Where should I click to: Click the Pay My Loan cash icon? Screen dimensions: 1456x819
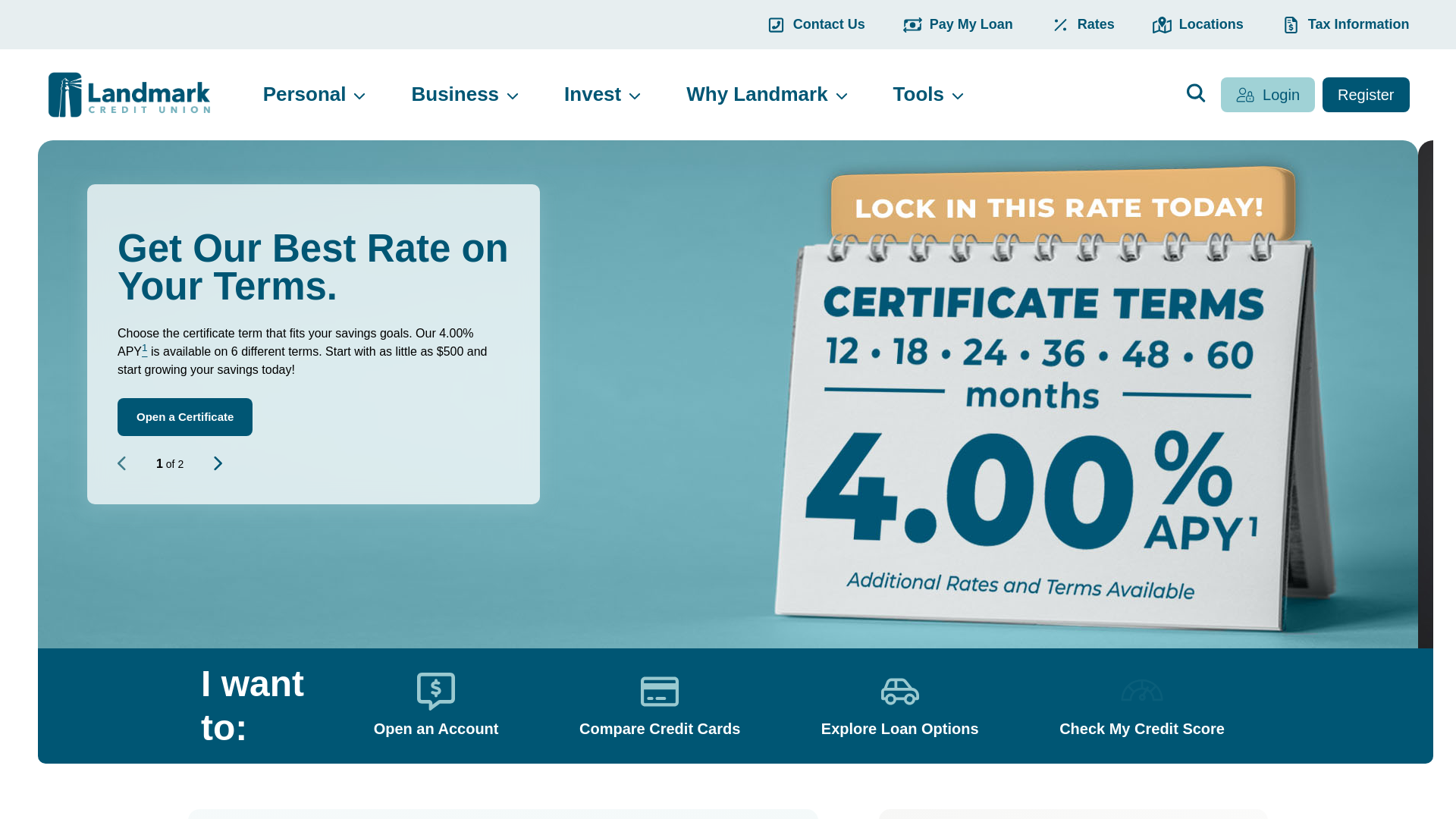coord(912,25)
